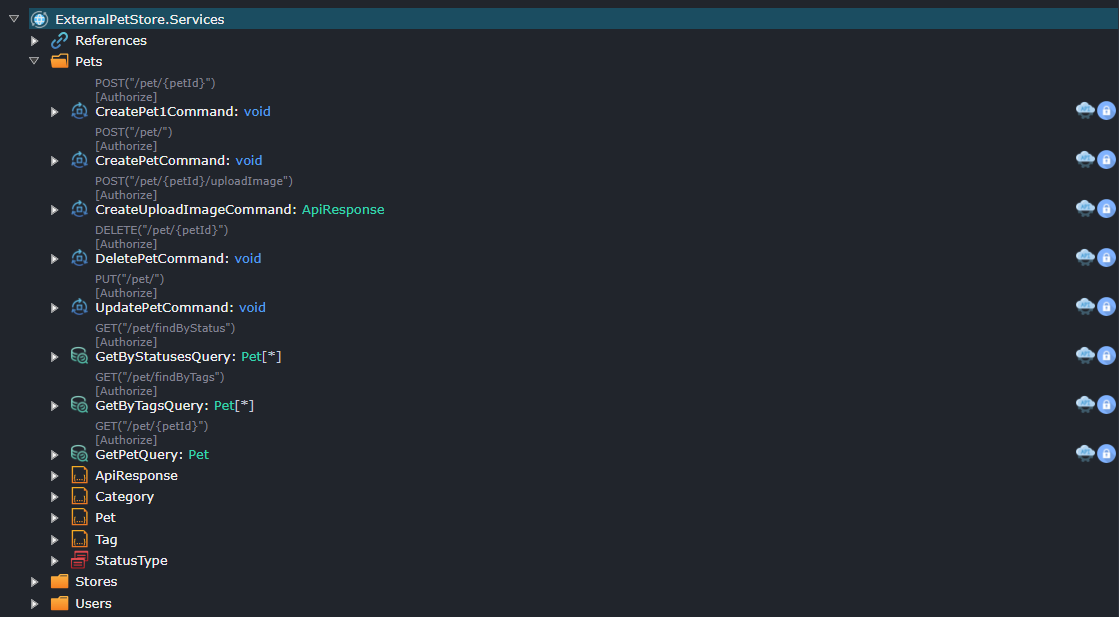Expand the Tag DTO node
This screenshot has width=1119, height=617.
coord(54,540)
